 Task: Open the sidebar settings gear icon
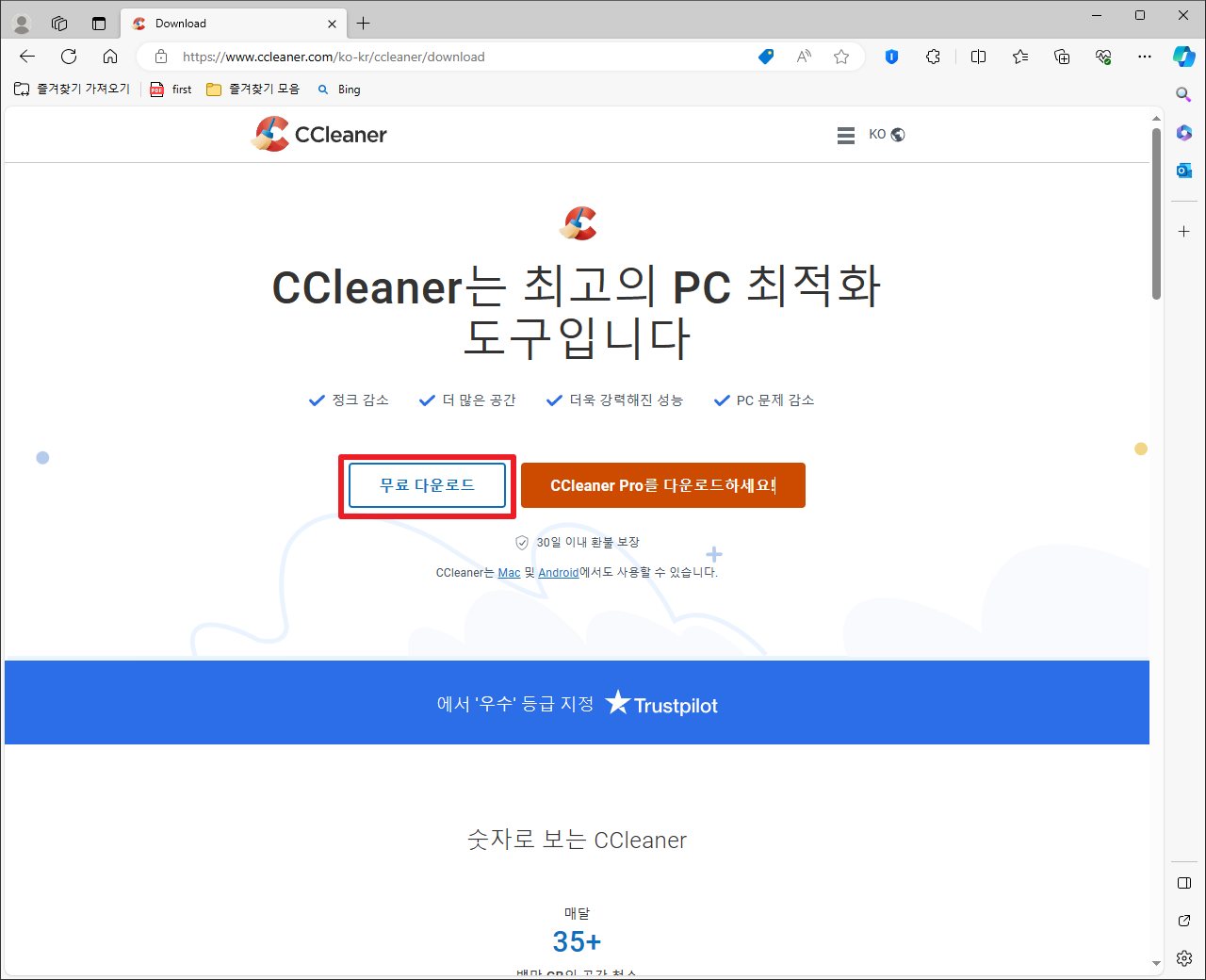1184,958
